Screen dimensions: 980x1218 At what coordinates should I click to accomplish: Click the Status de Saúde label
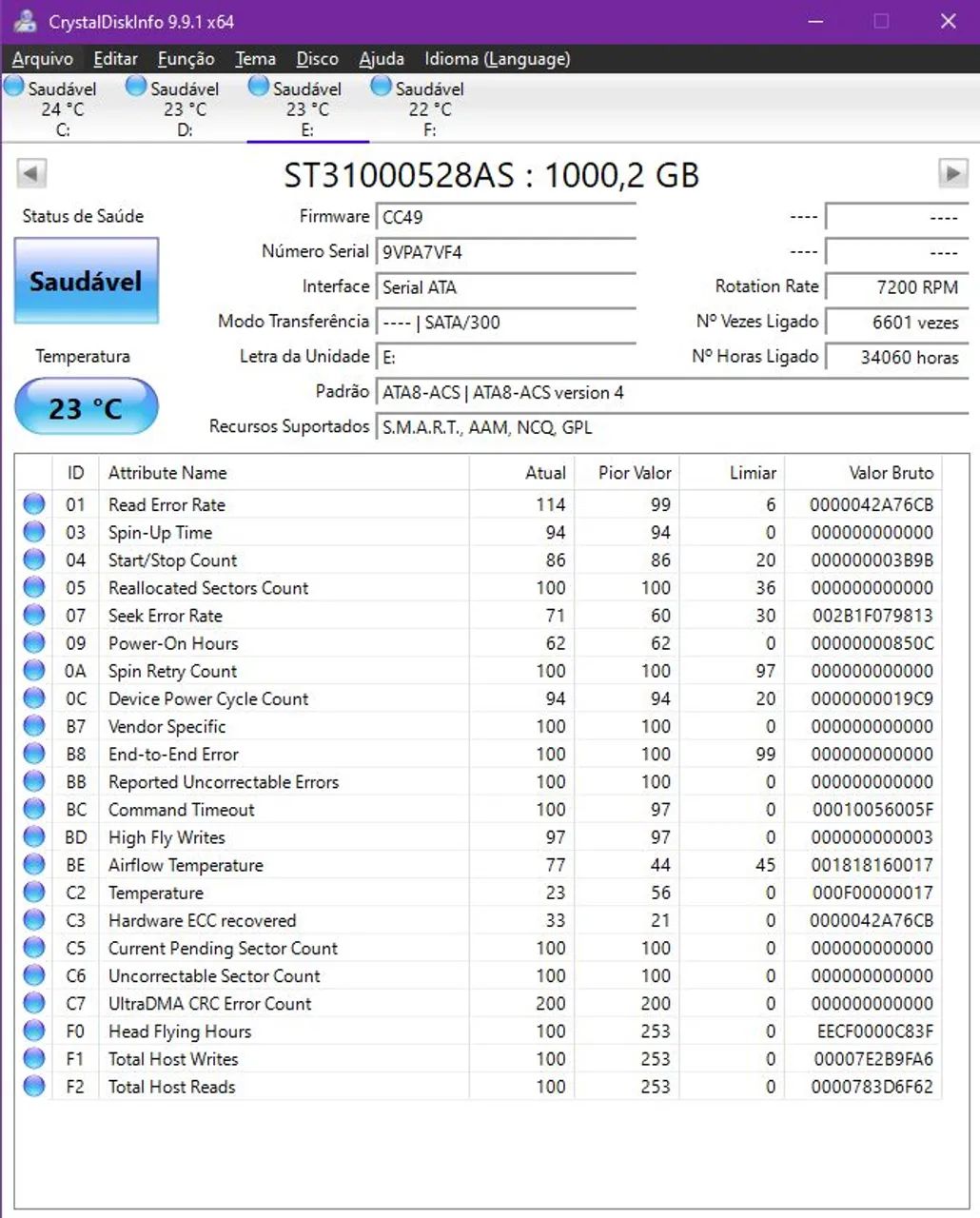pyautogui.click(x=83, y=216)
